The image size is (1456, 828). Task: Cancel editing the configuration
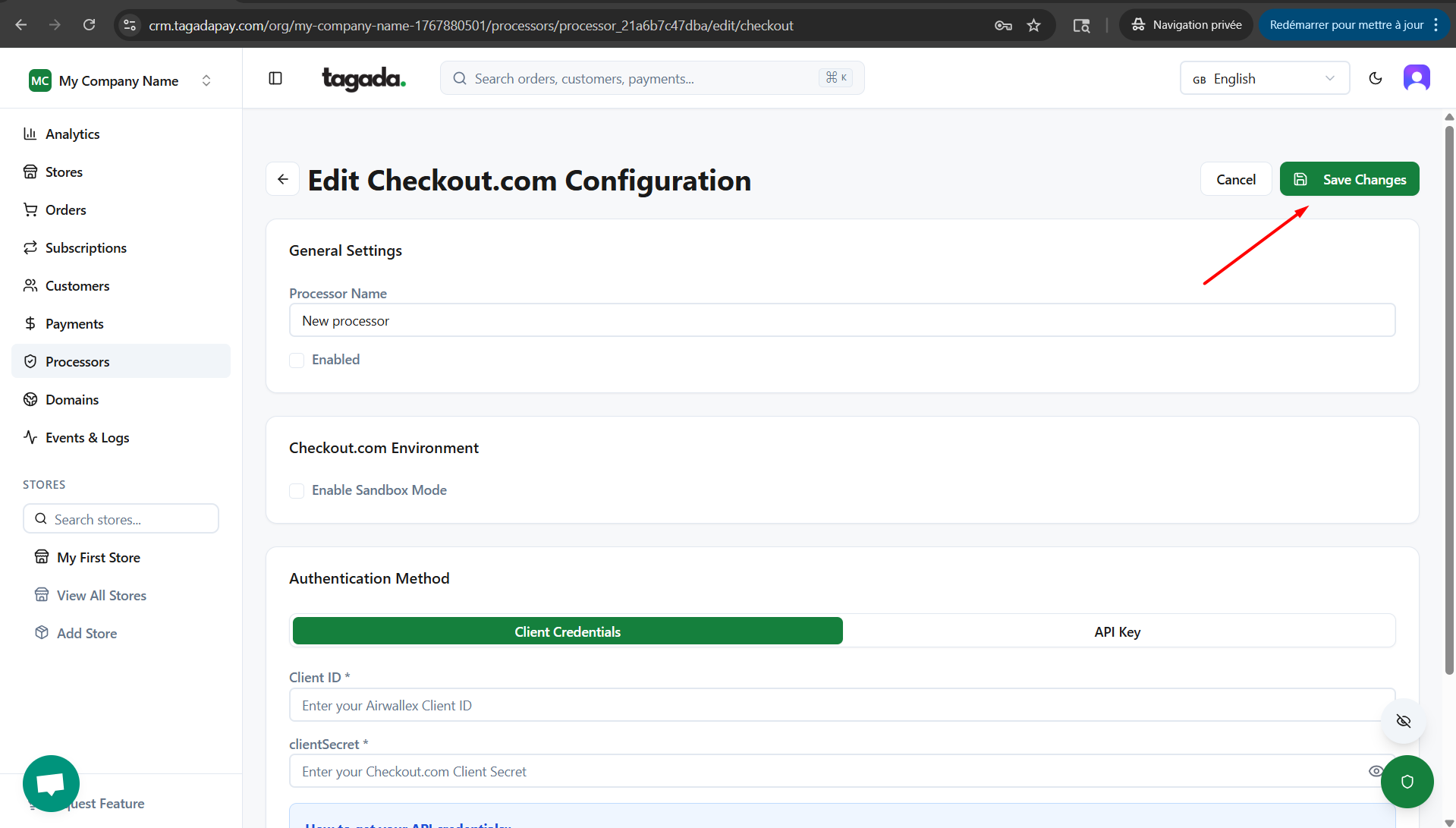click(1235, 179)
